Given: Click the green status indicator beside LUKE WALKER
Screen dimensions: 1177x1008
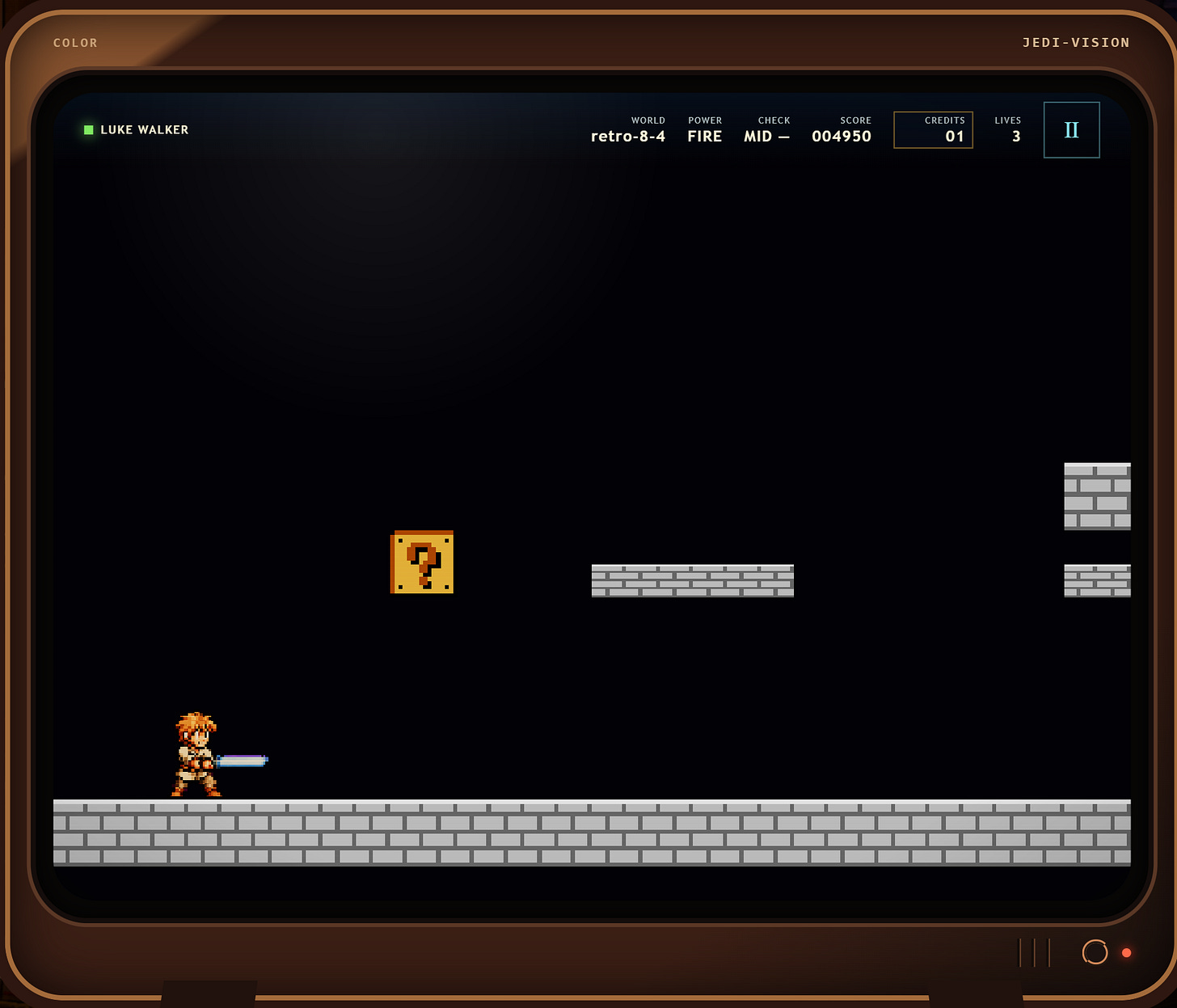Looking at the screenshot, I should [x=89, y=130].
